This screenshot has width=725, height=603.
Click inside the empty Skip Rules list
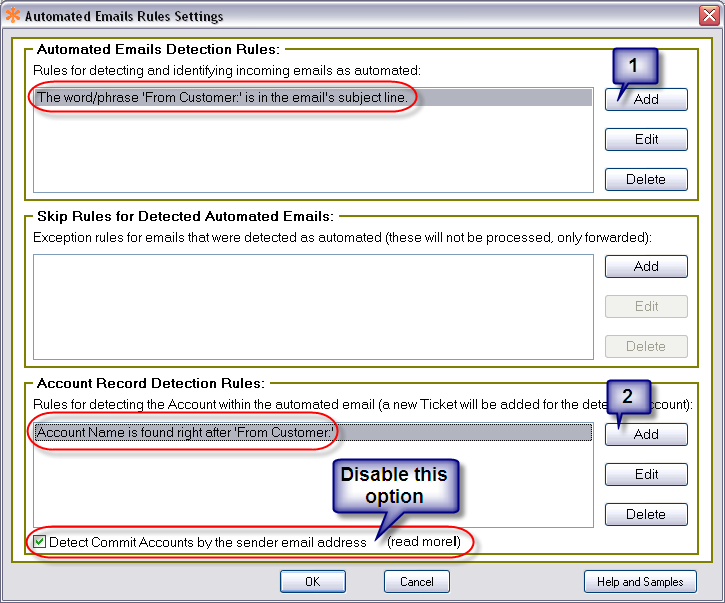pyautogui.click(x=312, y=310)
